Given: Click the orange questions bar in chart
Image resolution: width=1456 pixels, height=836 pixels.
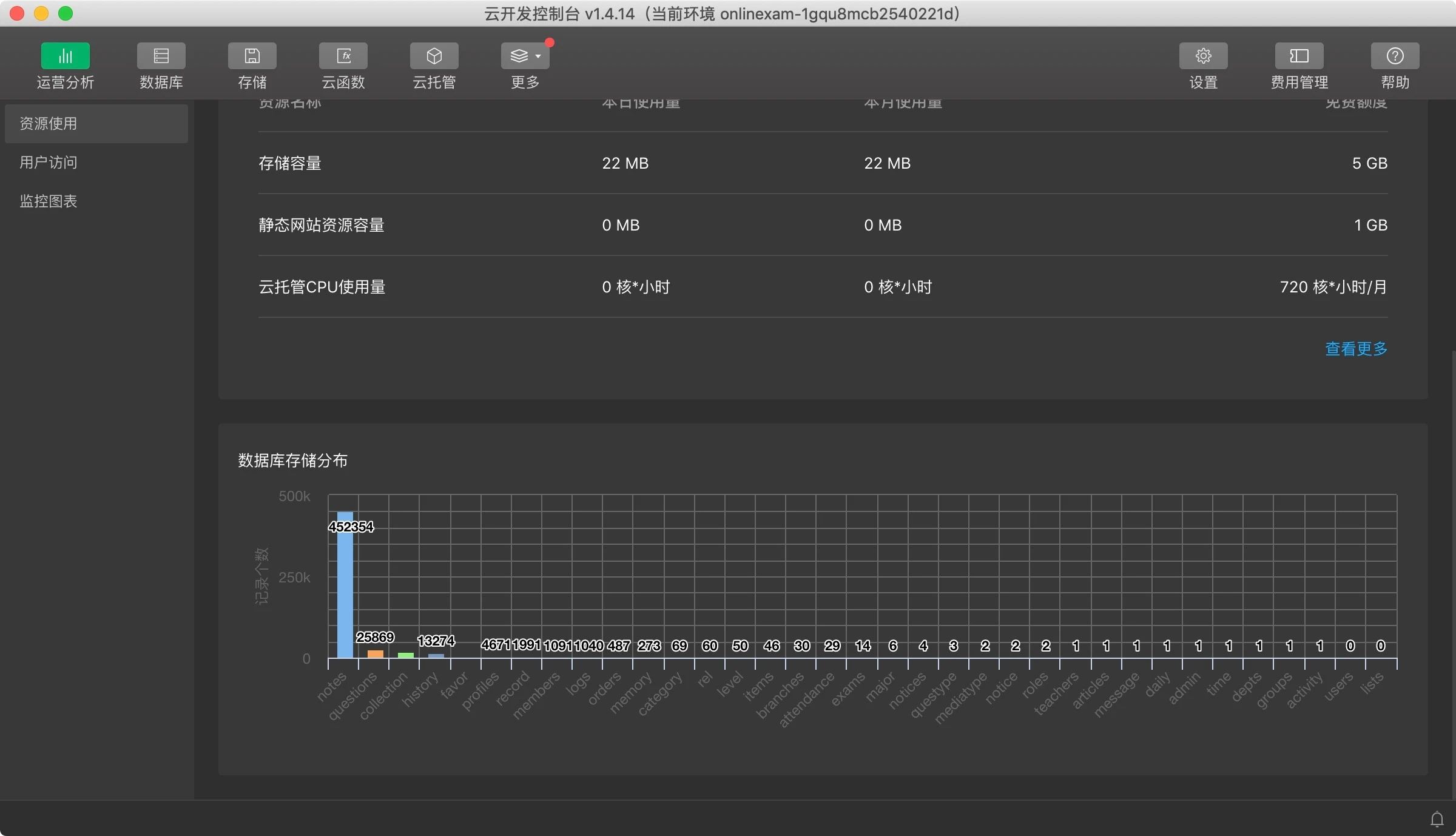Looking at the screenshot, I should pos(376,654).
